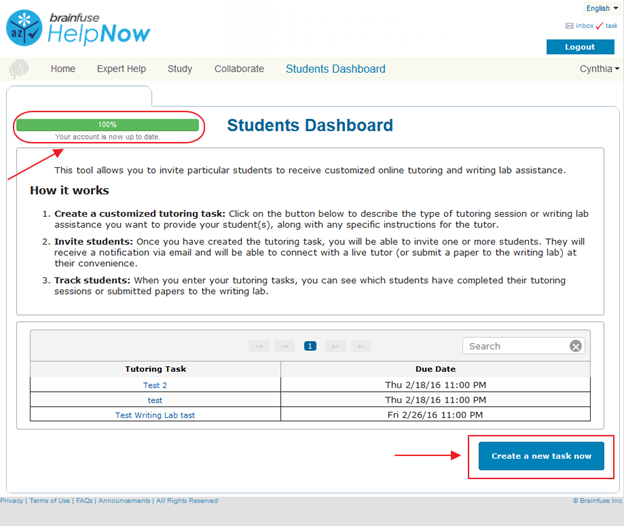Viewport: 624px width, 526px height.
Task: Click the red checkmark task icon
Action: point(599,26)
